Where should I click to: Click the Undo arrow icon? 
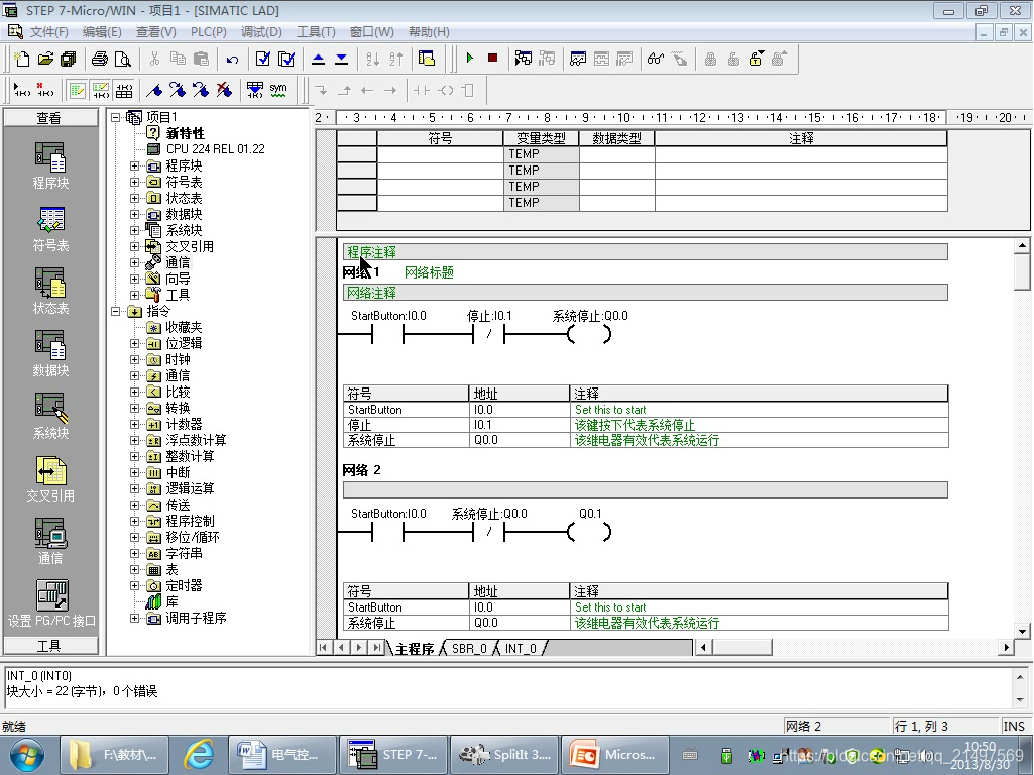point(232,59)
